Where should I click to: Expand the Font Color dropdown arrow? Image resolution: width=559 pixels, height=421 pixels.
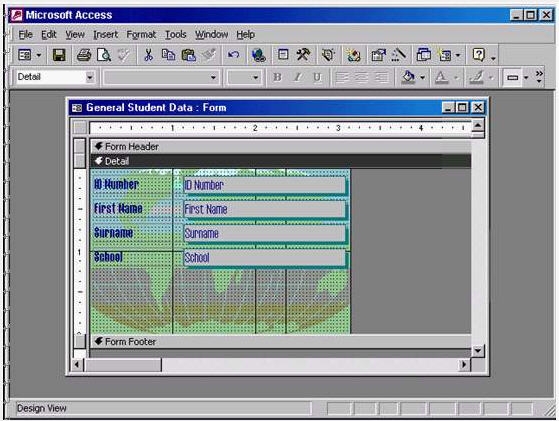click(x=456, y=77)
